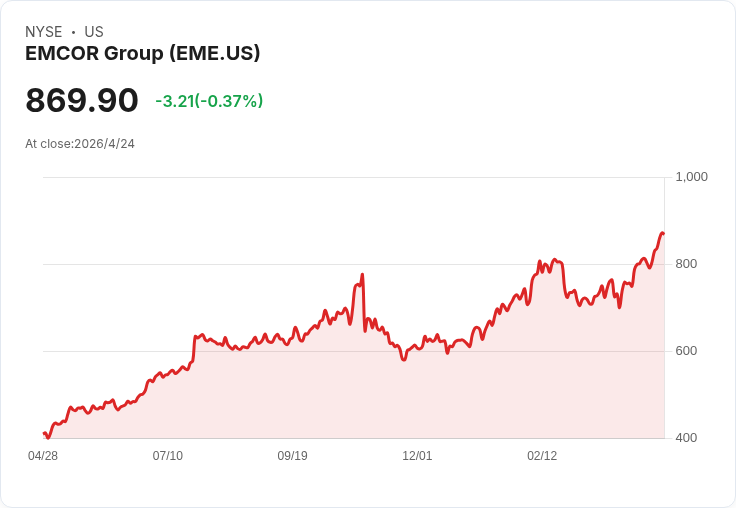Click the NYSE exchange label
The image size is (736, 508).
[x=44, y=32]
